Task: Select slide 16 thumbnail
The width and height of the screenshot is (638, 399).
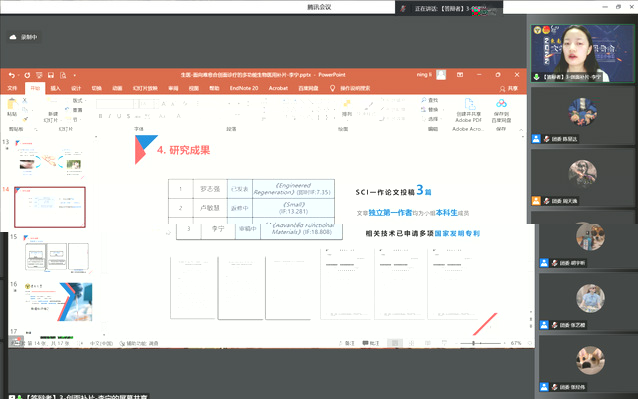Action: (x=57, y=302)
